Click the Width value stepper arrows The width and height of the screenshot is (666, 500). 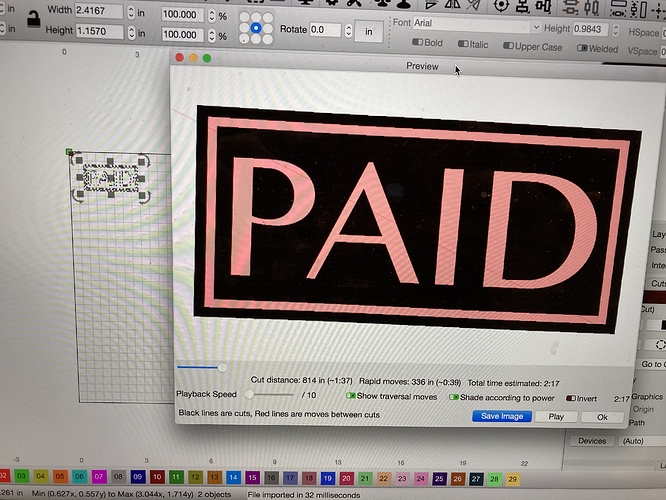(131, 12)
